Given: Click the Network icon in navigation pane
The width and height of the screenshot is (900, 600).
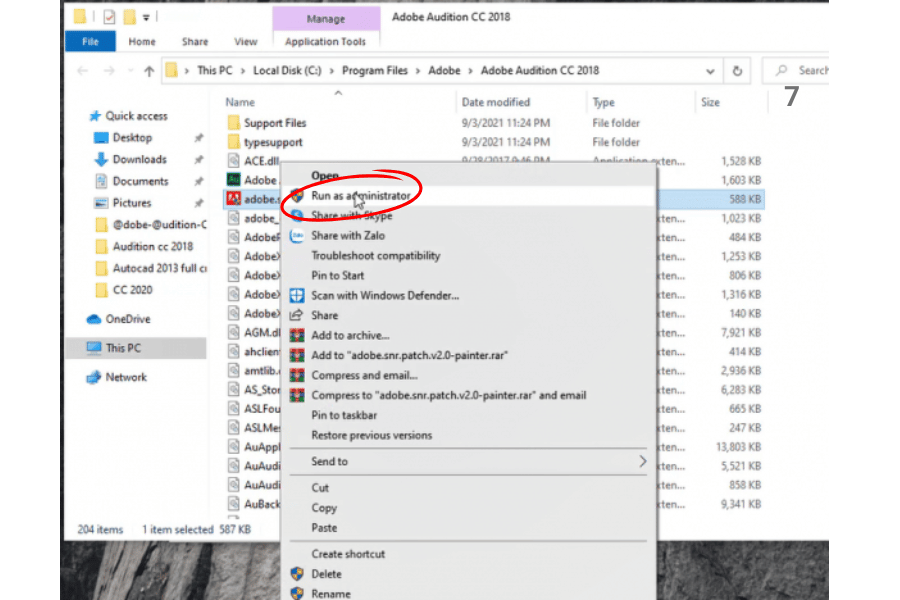Looking at the screenshot, I should 94,377.
